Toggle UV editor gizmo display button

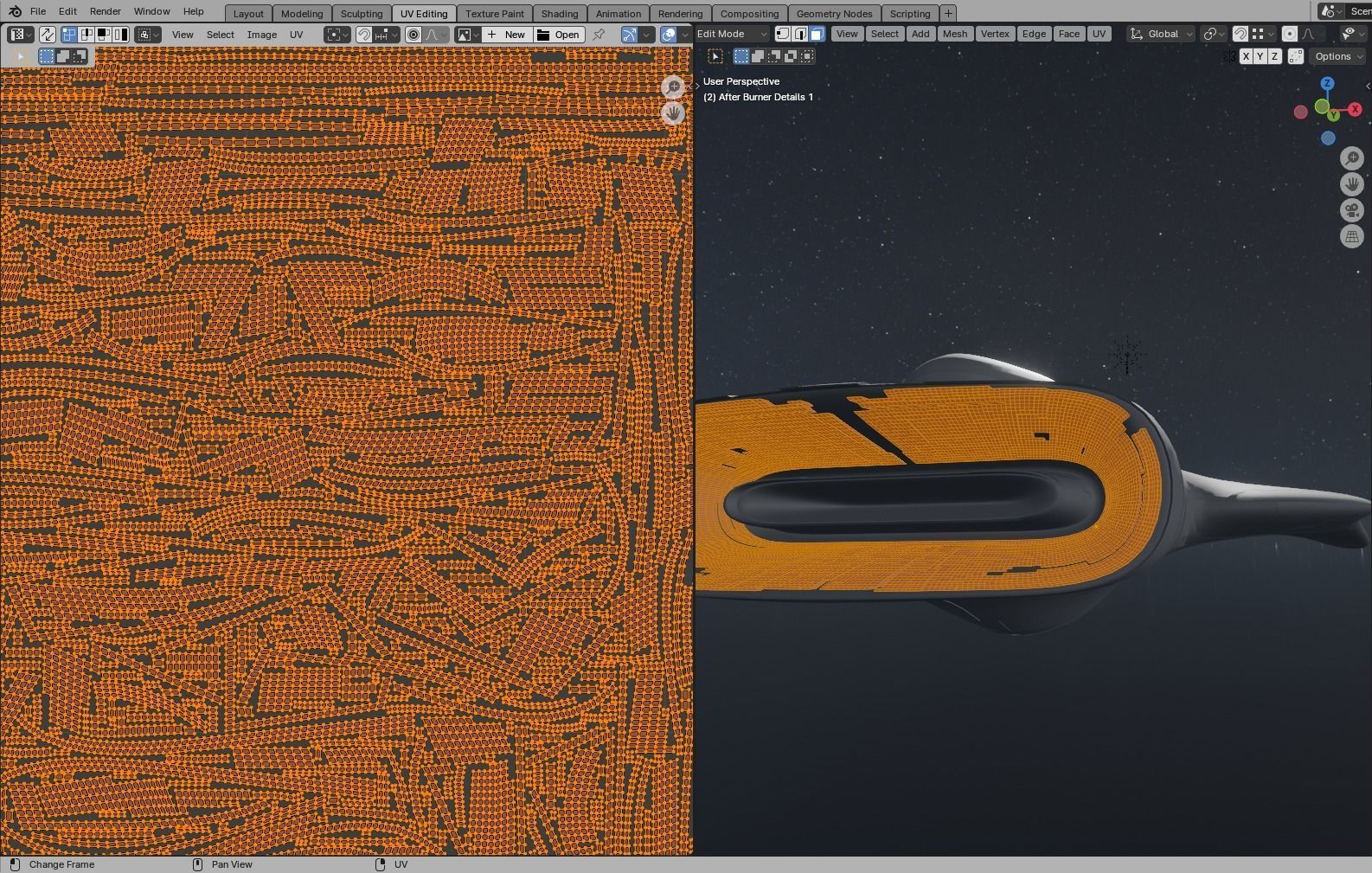pyautogui.click(x=629, y=35)
